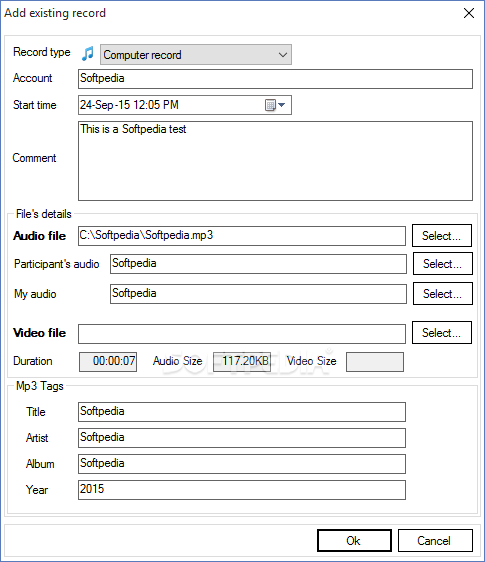Image resolution: width=485 pixels, height=562 pixels.
Task: Click the My audio field
Action: (x=258, y=294)
